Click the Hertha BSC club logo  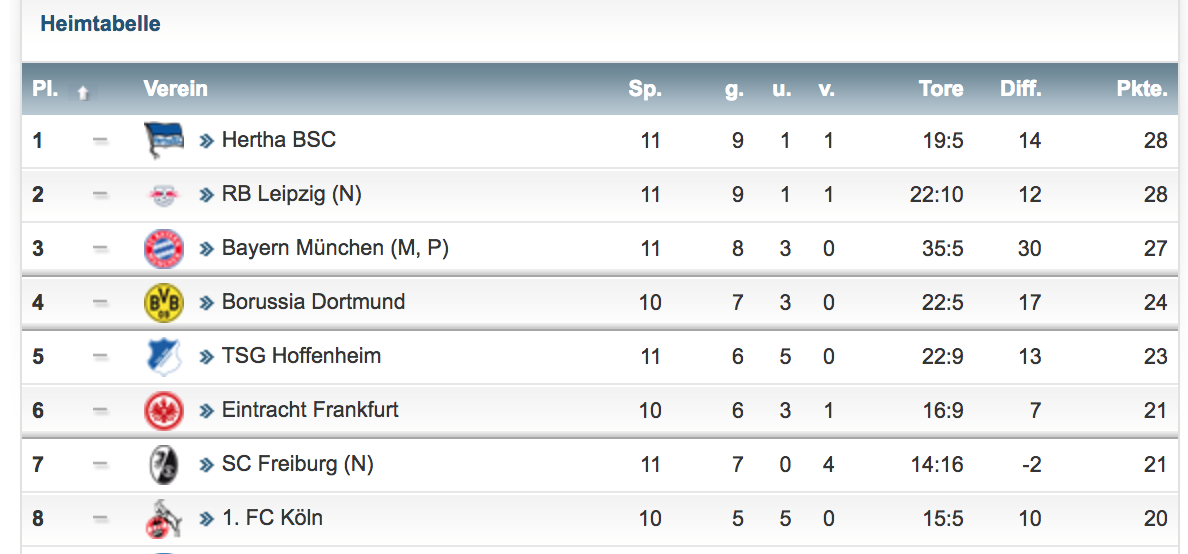pos(164,141)
